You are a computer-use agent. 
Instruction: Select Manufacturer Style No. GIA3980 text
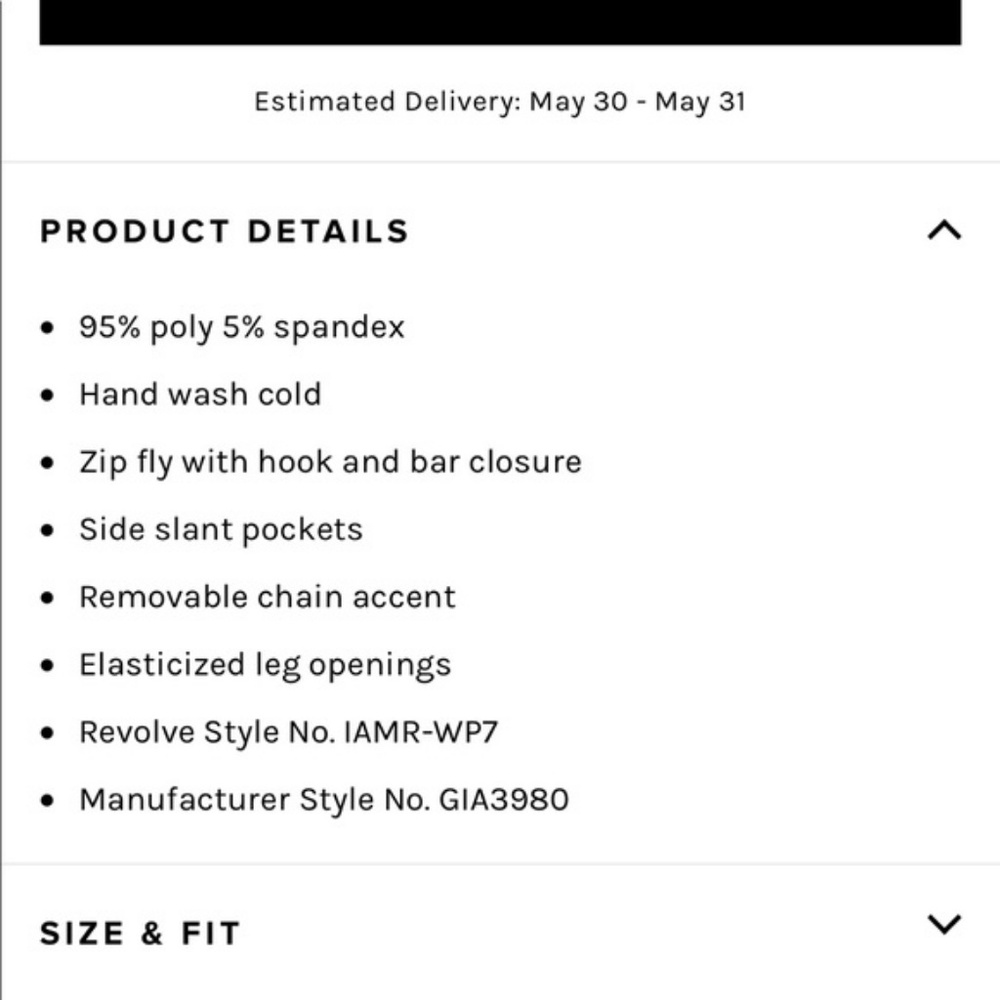point(324,800)
